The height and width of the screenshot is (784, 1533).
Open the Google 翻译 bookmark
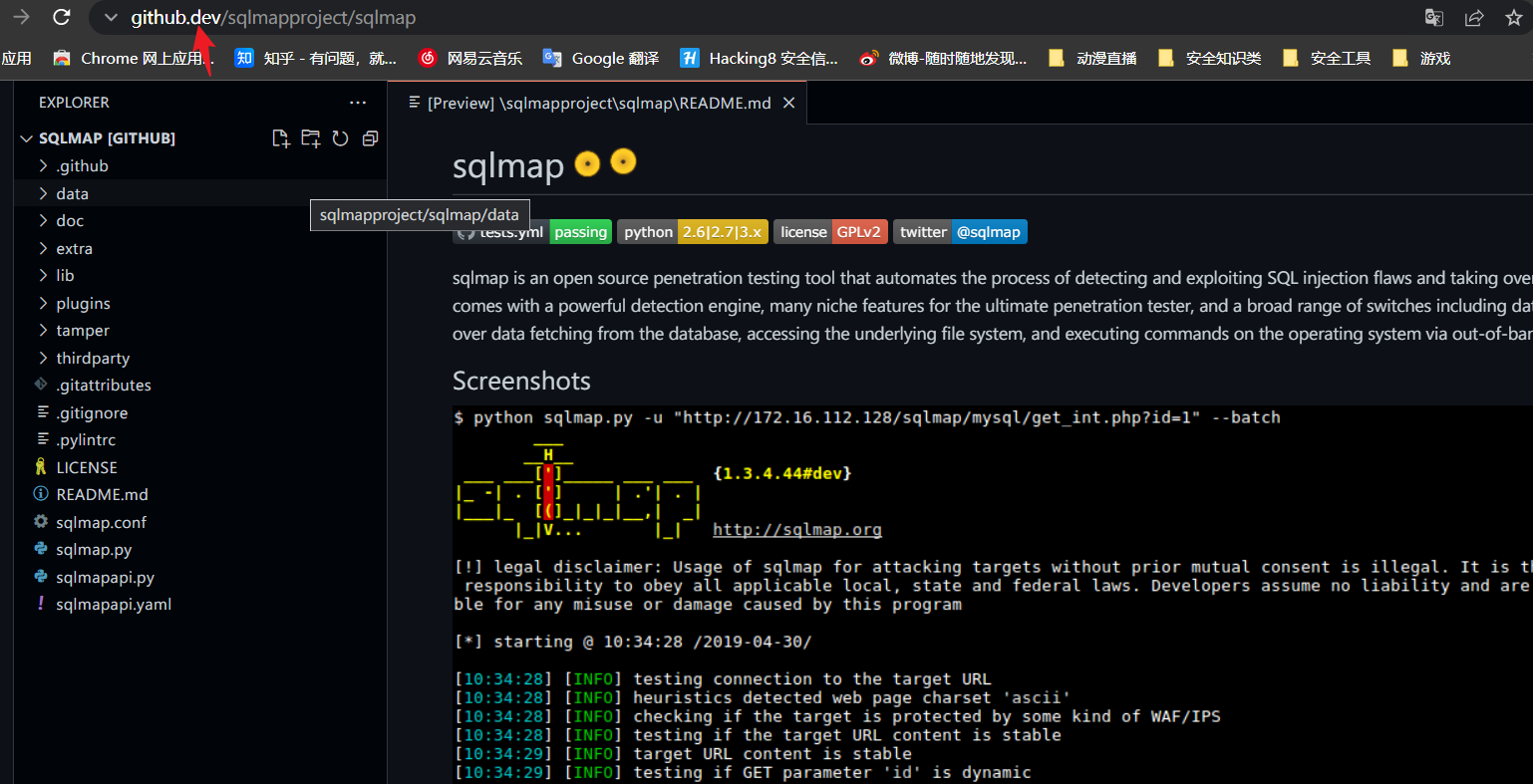(x=601, y=59)
